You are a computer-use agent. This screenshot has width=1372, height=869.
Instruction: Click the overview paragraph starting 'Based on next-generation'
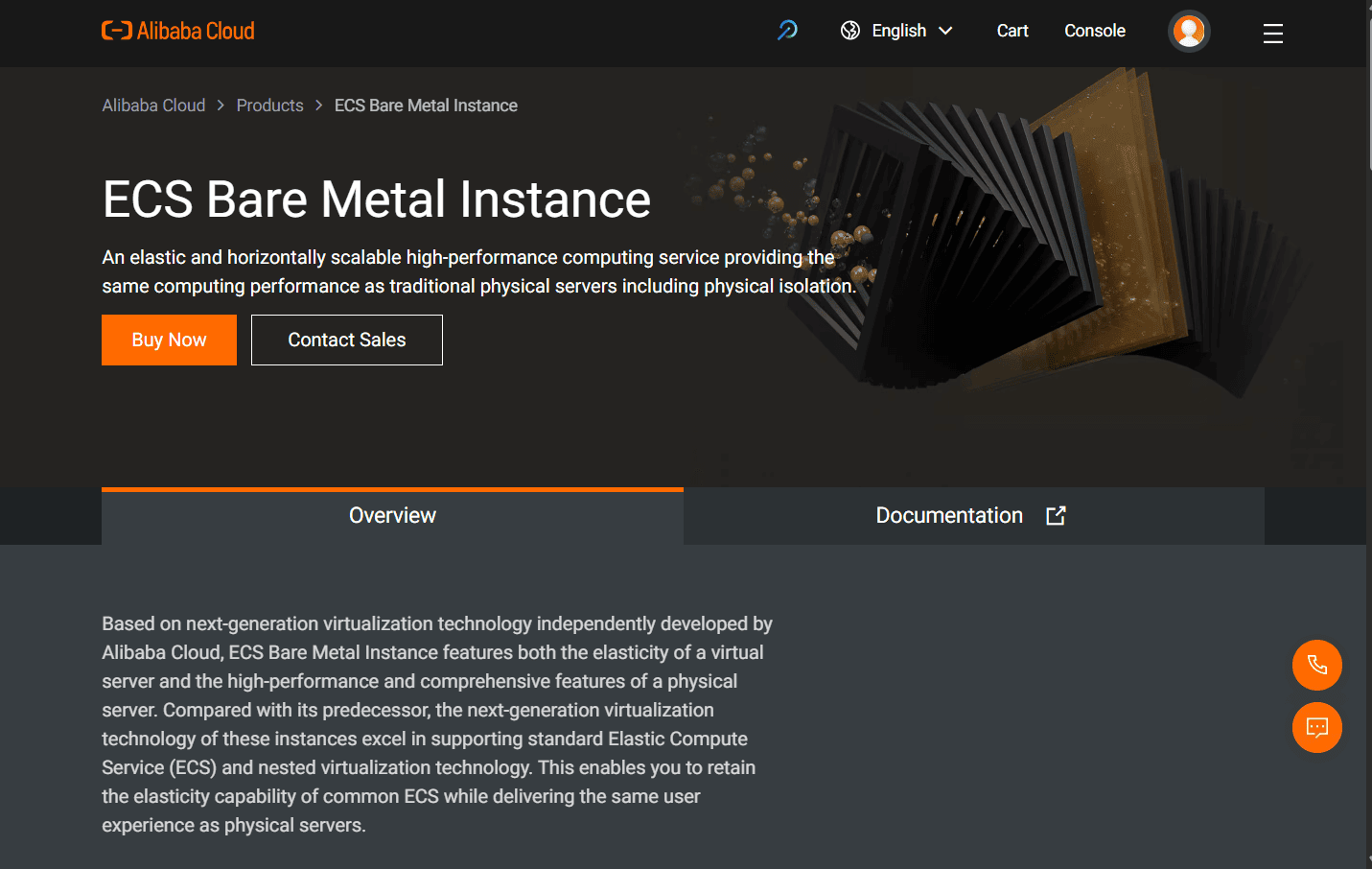click(437, 724)
